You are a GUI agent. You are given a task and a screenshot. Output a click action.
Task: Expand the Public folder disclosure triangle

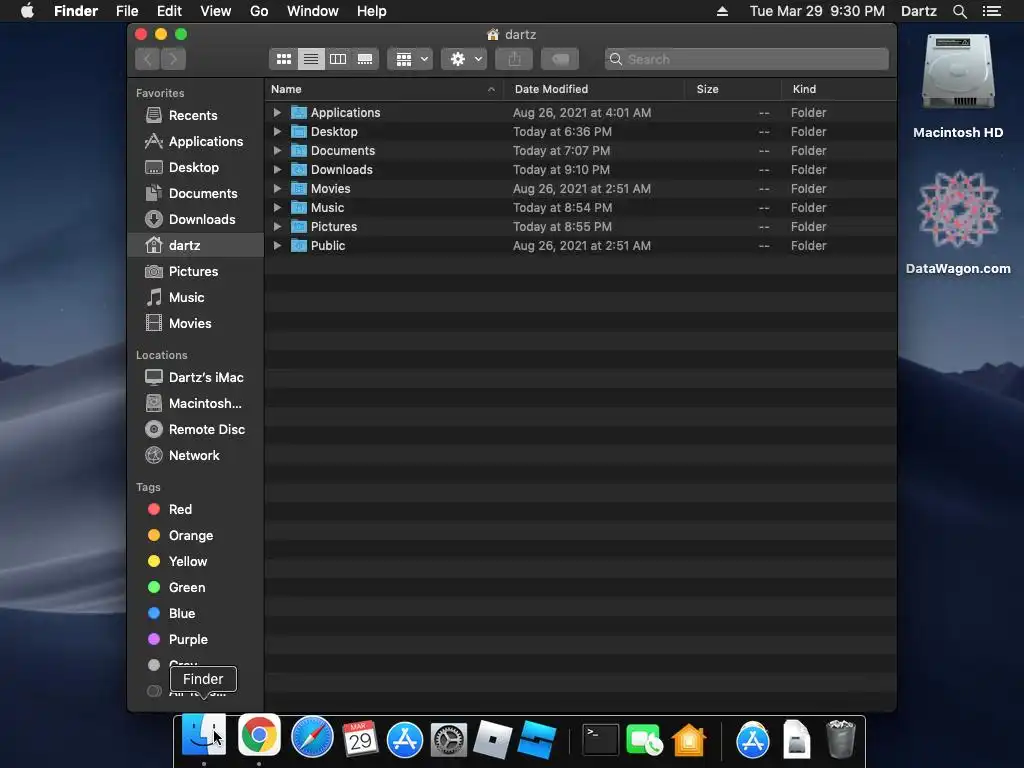(277, 246)
